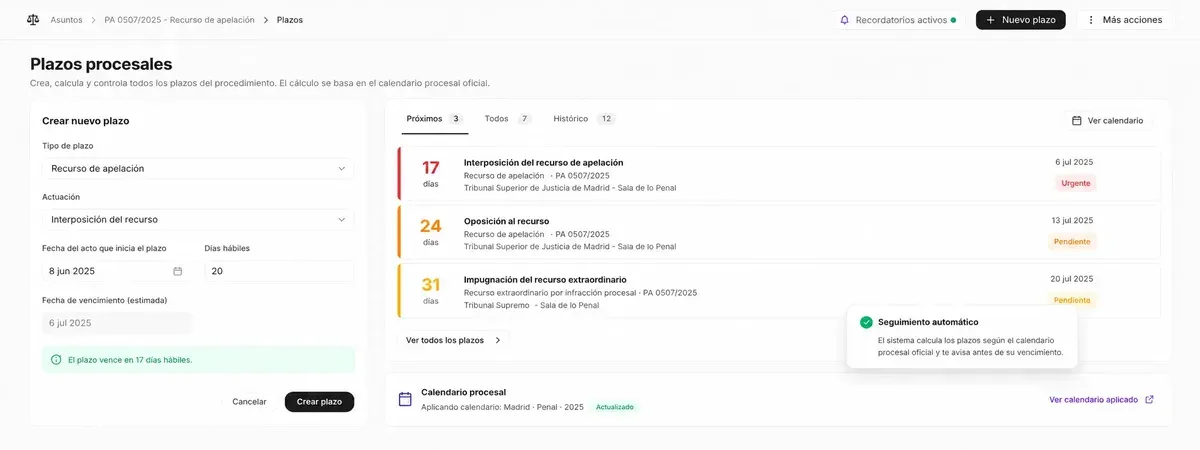Click the calendar icon in Ver calendario
The height and width of the screenshot is (450, 1200).
(x=1077, y=120)
